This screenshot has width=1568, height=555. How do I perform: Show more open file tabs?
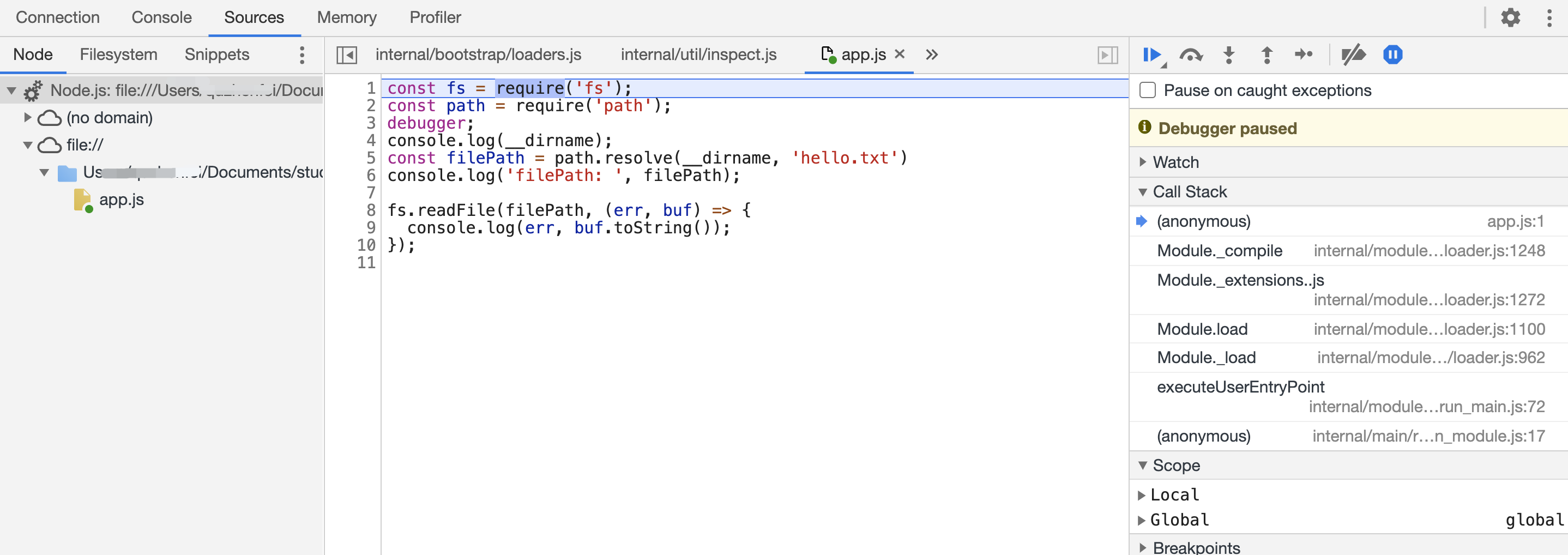pos(931,56)
